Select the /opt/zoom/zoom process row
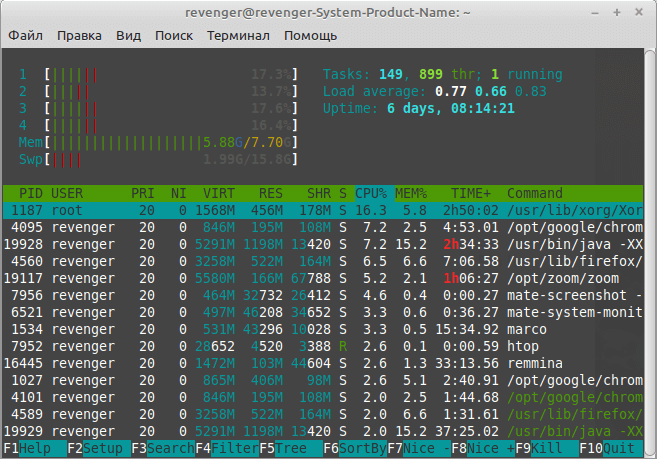 point(323,278)
